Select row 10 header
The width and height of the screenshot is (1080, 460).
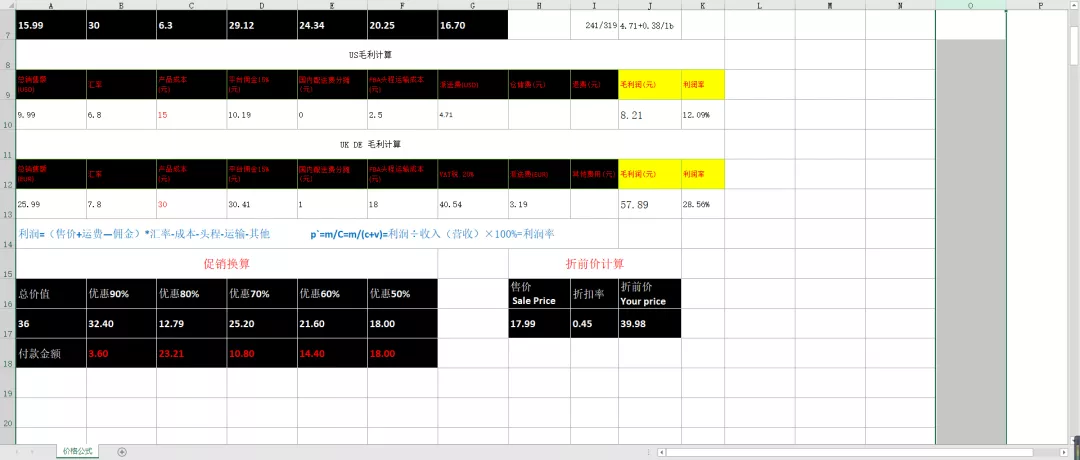(x=8, y=114)
